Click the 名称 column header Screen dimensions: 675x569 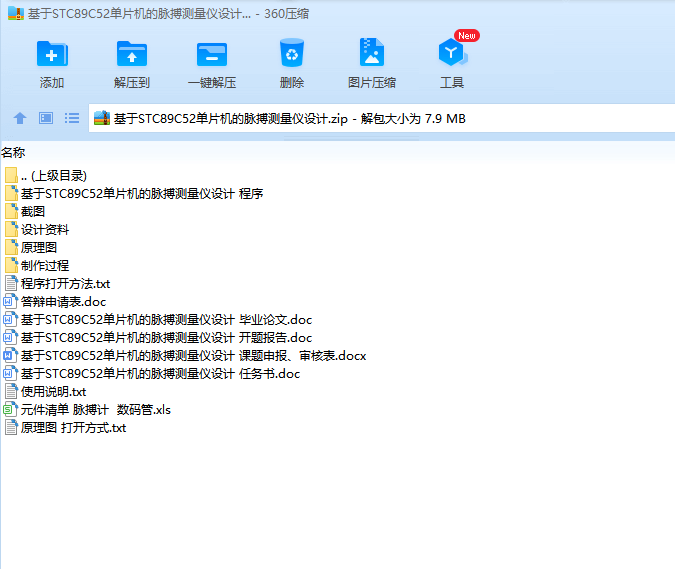click(13, 152)
